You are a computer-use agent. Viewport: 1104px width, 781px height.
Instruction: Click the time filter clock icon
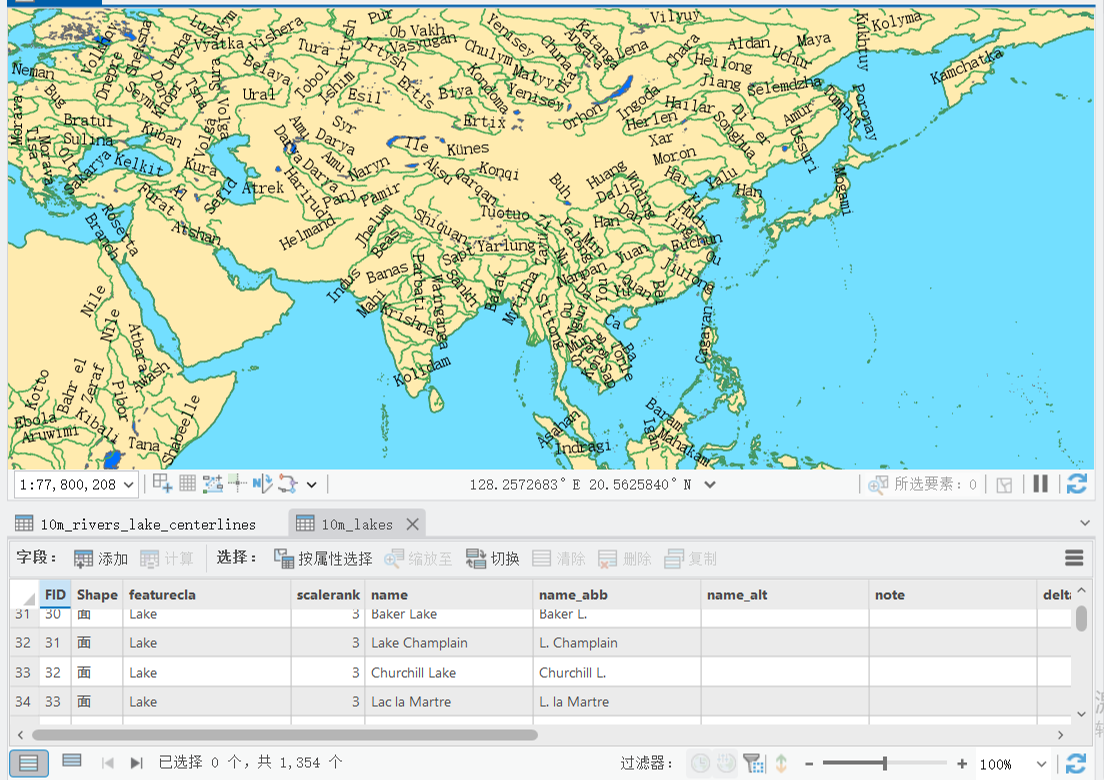tap(700, 763)
